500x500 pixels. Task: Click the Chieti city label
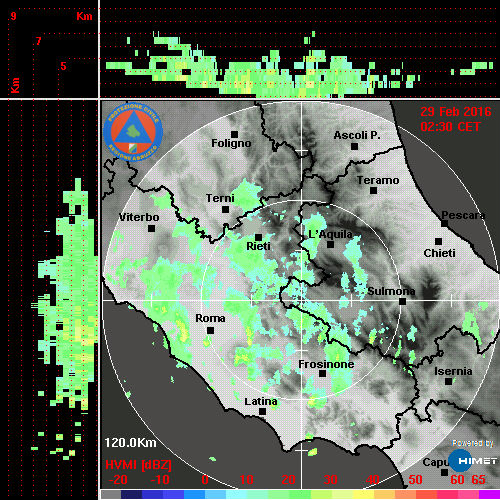click(x=439, y=253)
